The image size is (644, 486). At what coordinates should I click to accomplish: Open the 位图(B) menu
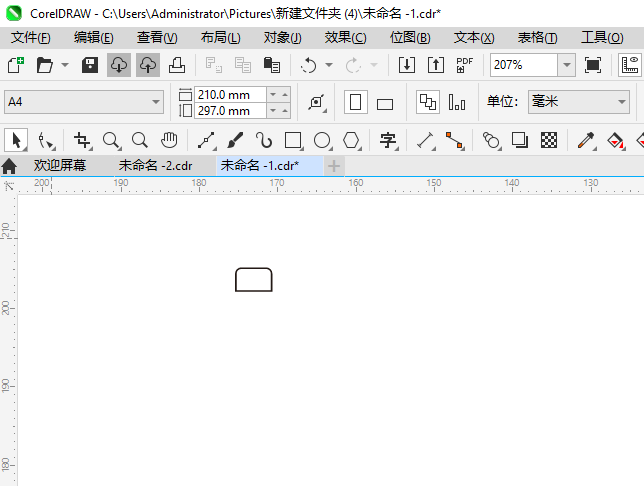[x=410, y=38]
